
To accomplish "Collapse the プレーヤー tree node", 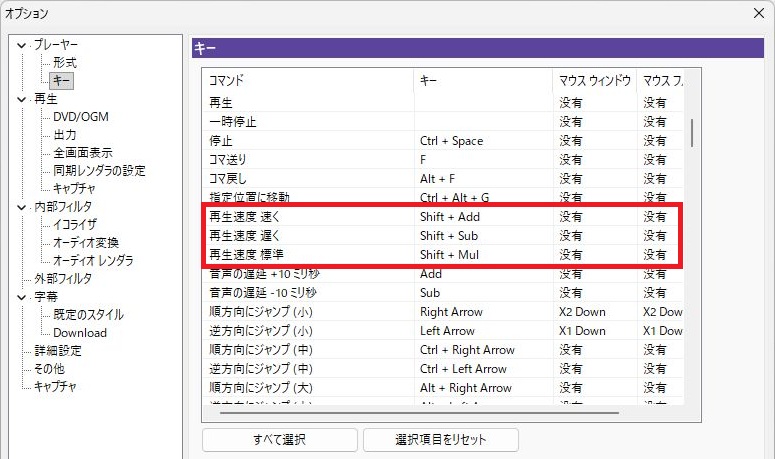I will (x=22, y=45).
